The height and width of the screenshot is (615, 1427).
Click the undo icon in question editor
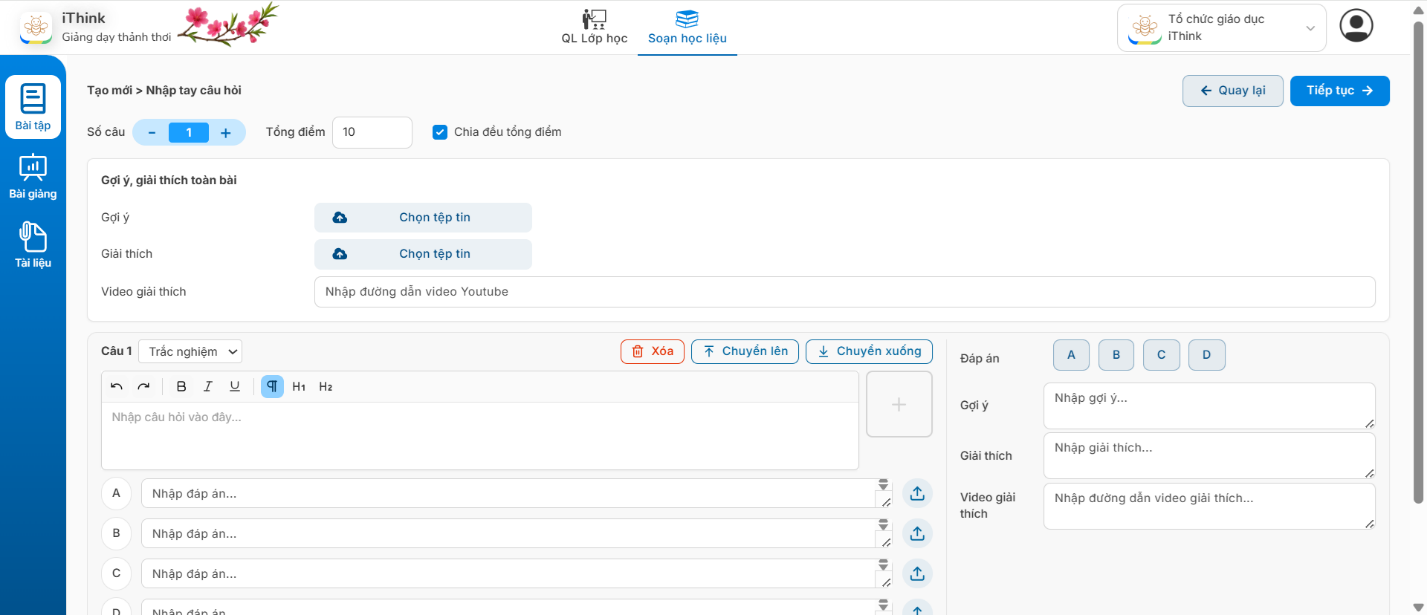[x=117, y=387]
